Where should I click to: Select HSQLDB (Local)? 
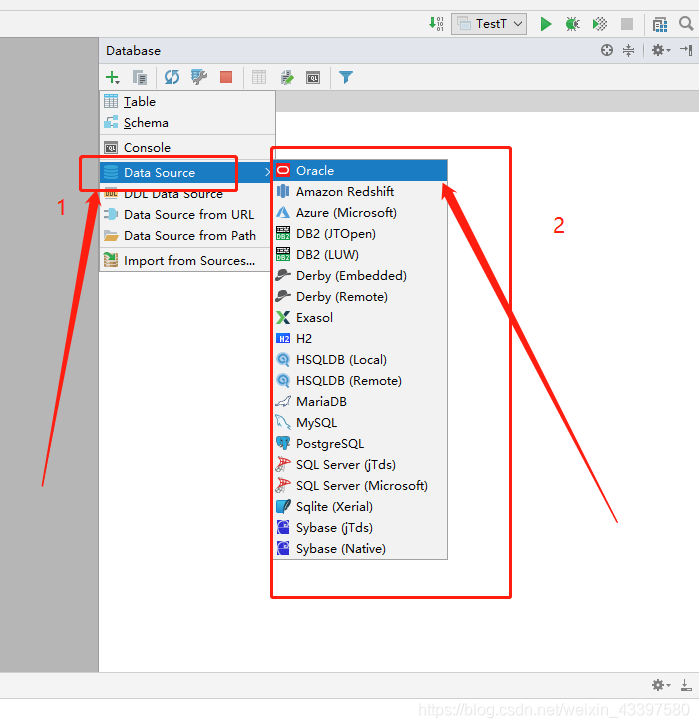(x=361, y=359)
